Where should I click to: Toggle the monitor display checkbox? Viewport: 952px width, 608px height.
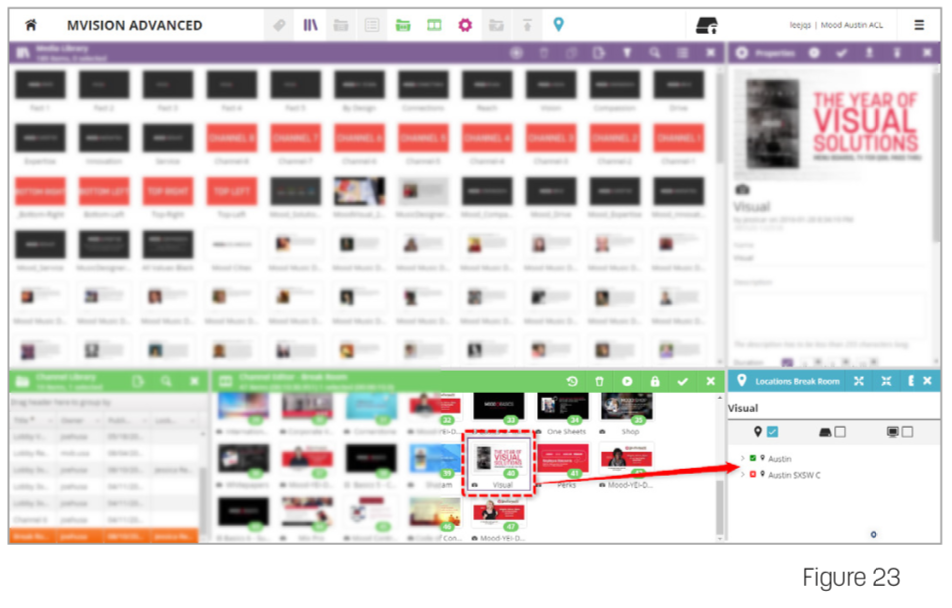tap(908, 432)
